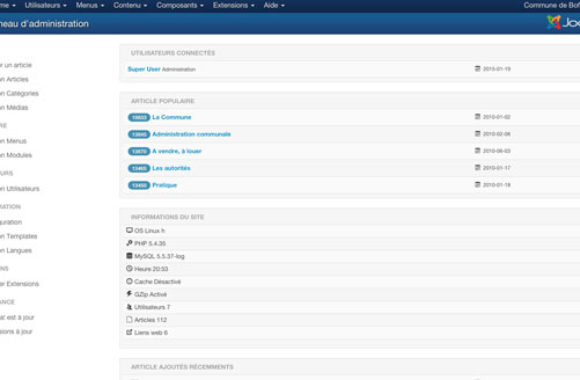
Task: Click the people icon beside Utilisateurs 7
Action: click(129, 307)
